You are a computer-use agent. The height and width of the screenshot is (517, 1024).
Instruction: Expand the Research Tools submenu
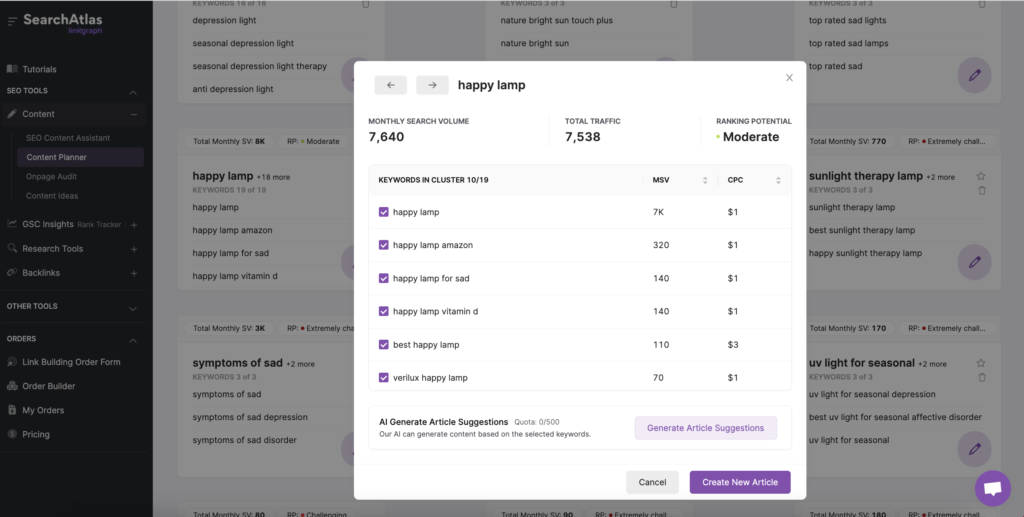pos(133,249)
